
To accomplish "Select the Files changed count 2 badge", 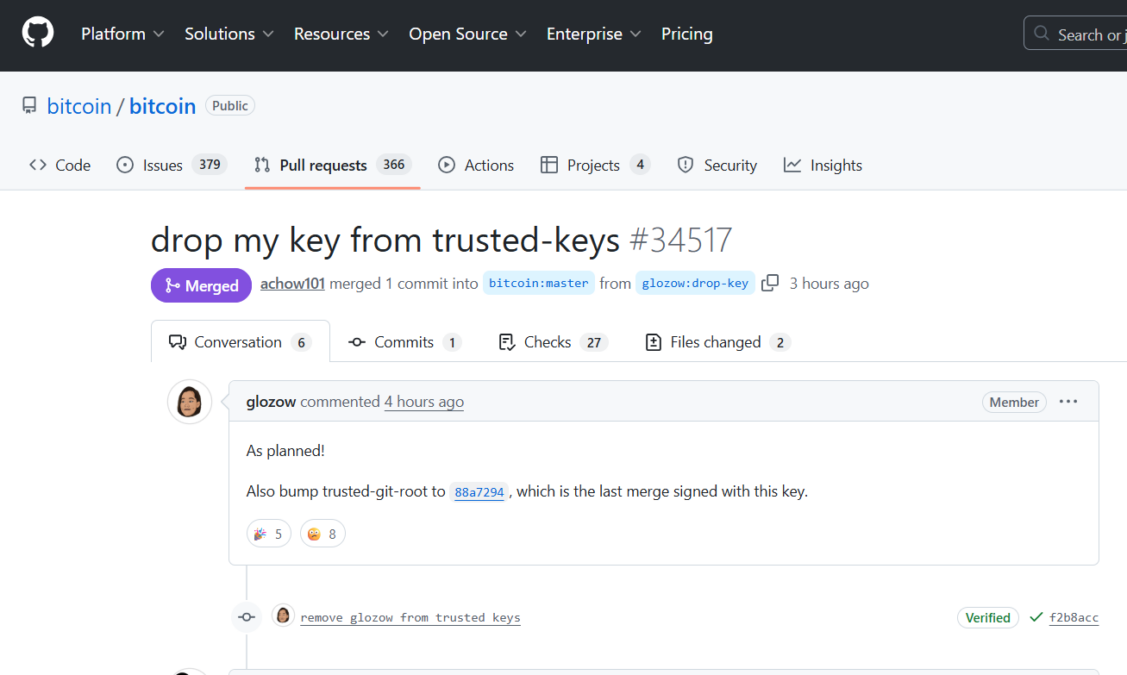I will pyautogui.click(x=780, y=343).
